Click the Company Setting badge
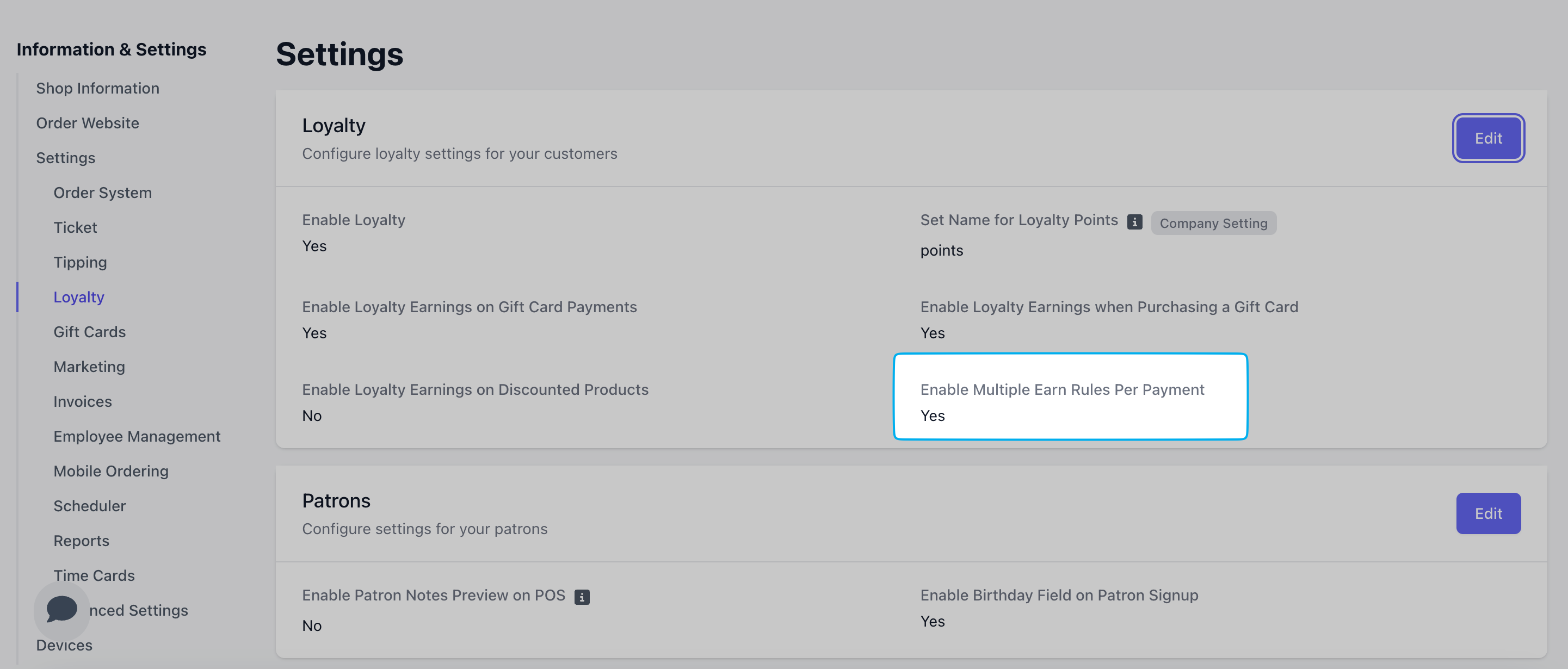1568x669 pixels. click(x=1213, y=224)
